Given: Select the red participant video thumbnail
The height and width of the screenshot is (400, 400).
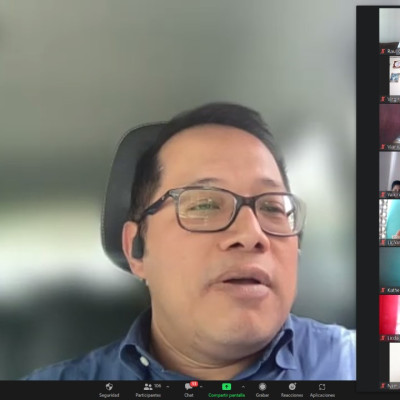Looking at the screenshot, I should click(389, 318).
